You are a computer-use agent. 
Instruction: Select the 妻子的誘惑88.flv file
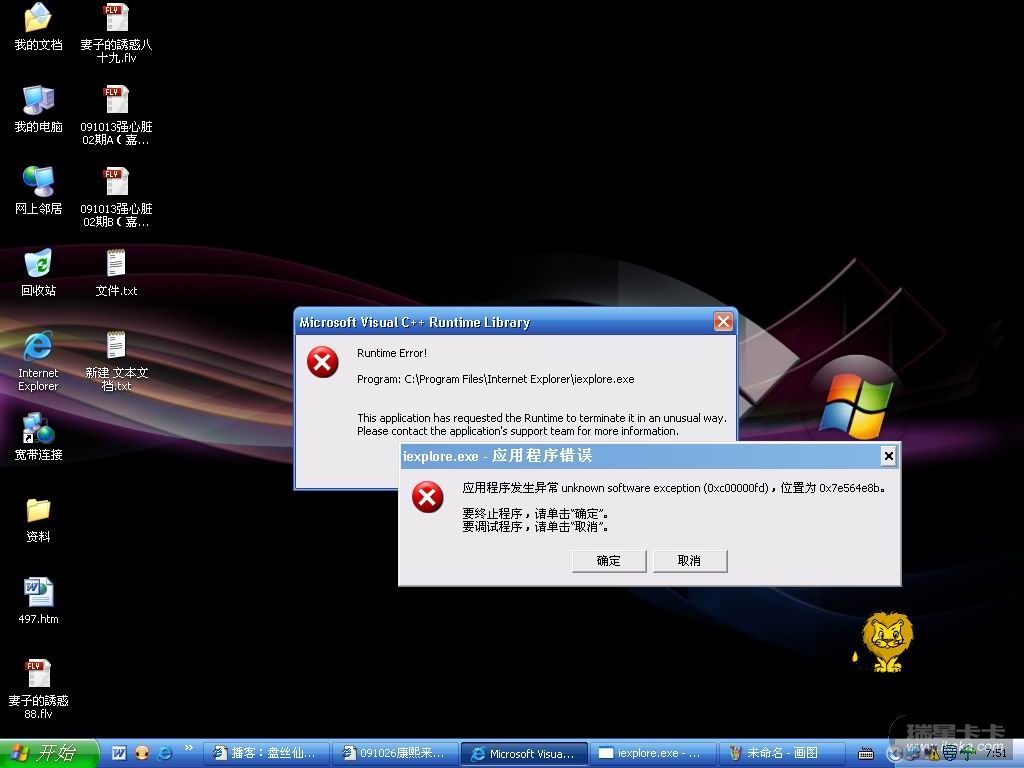(38, 689)
